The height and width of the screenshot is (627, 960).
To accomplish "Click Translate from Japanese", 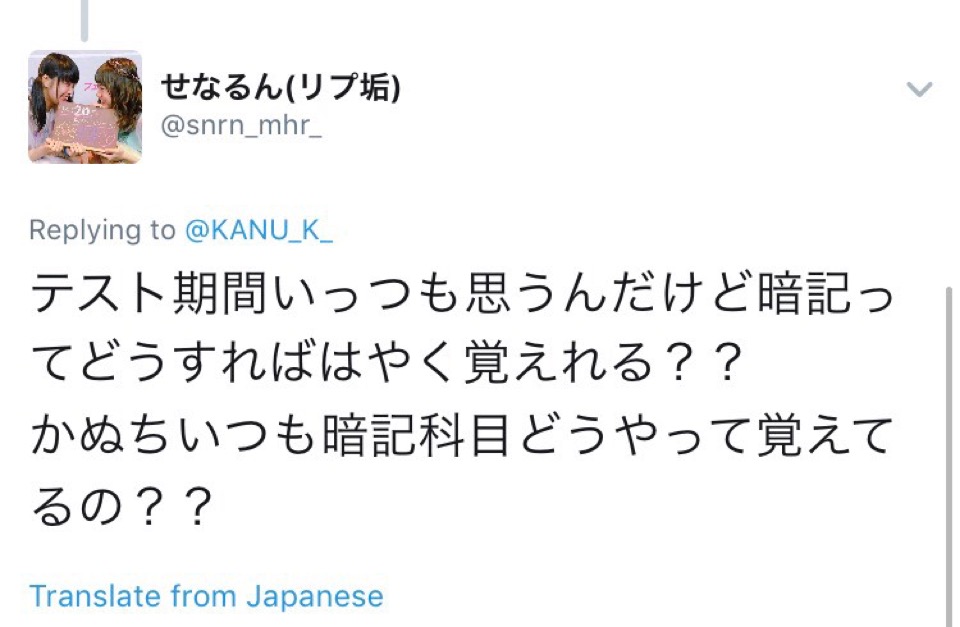I will pyautogui.click(x=206, y=597).
